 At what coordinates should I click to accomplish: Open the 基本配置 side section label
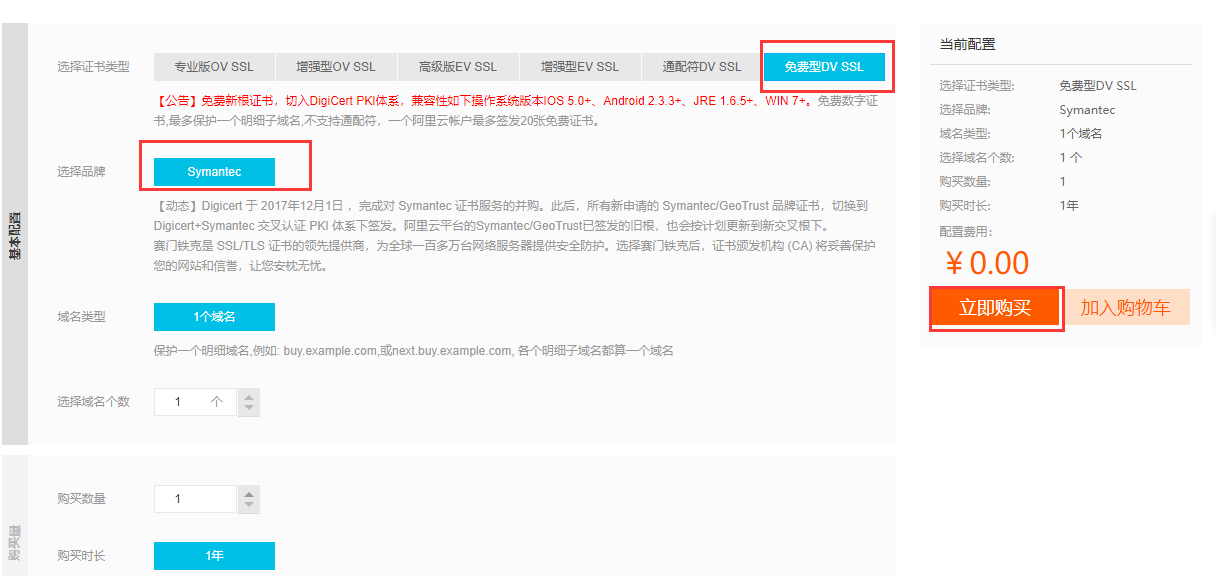[x=15, y=234]
